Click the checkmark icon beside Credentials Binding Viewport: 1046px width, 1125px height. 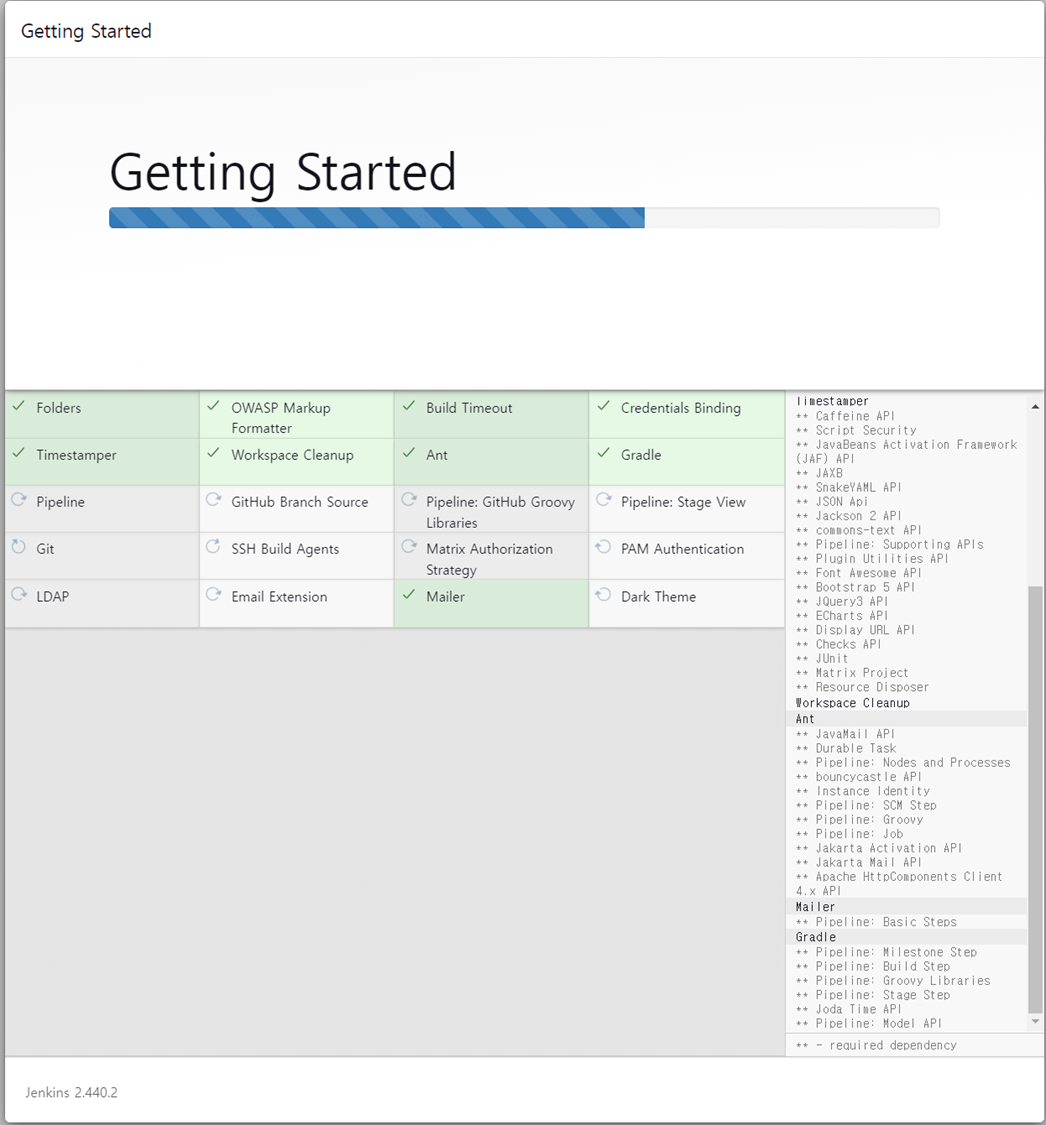(603, 406)
